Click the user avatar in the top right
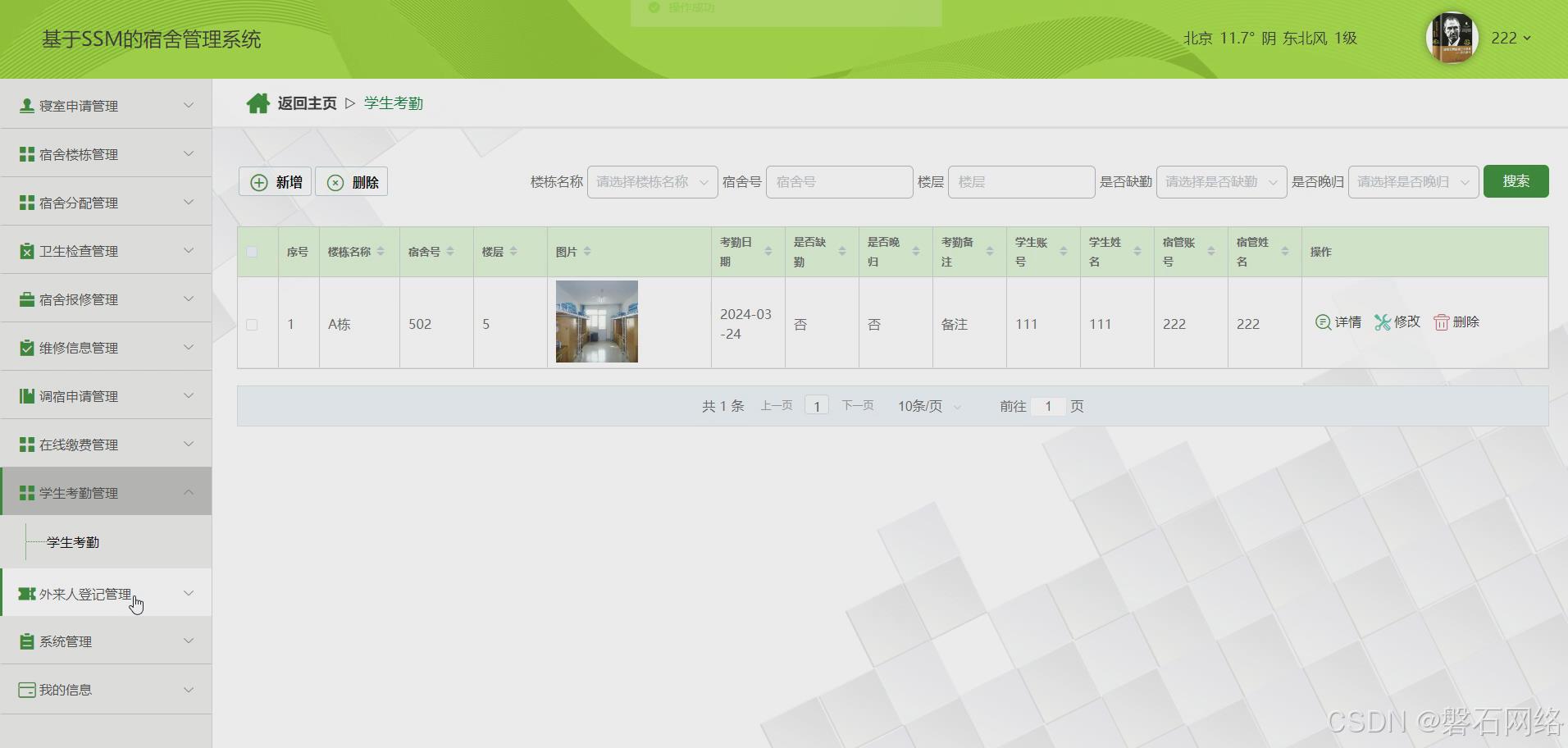This screenshot has height=748, width=1568. pos(1452,38)
